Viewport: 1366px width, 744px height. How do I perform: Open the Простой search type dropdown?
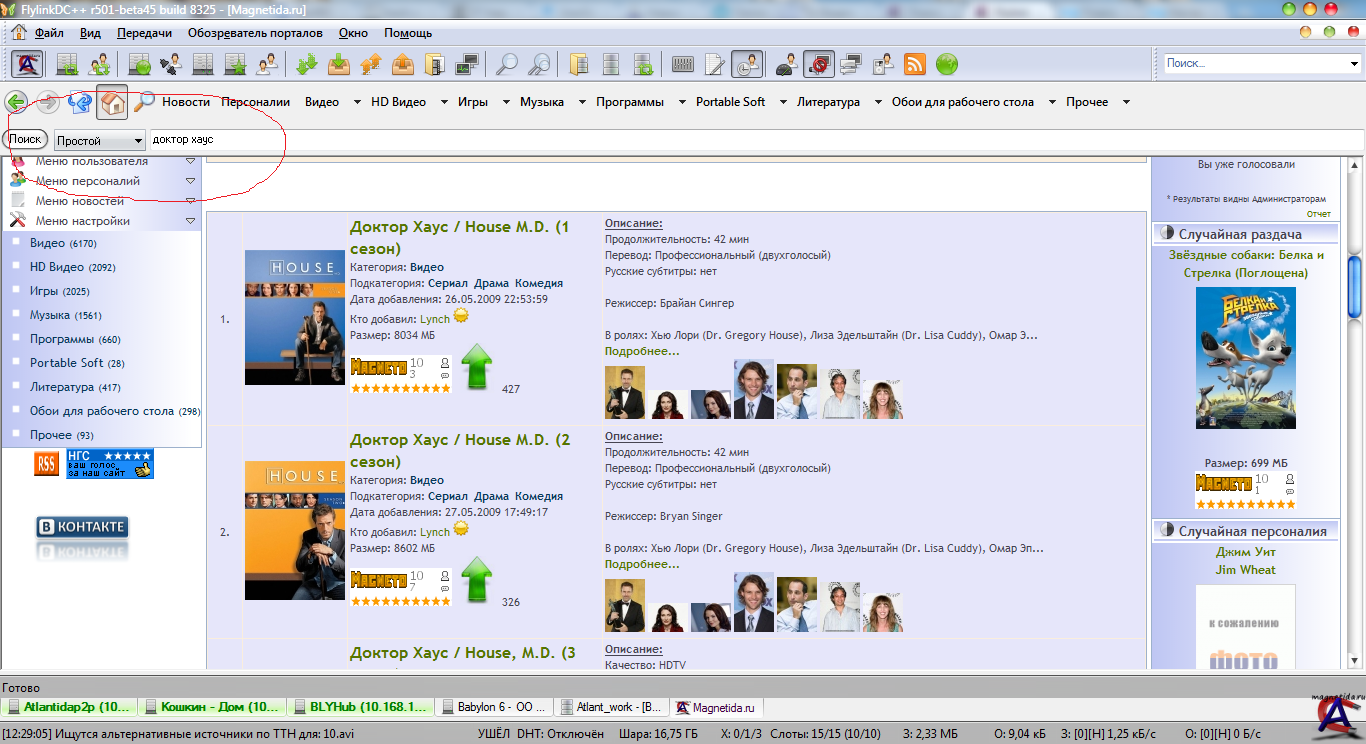point(100,141)
